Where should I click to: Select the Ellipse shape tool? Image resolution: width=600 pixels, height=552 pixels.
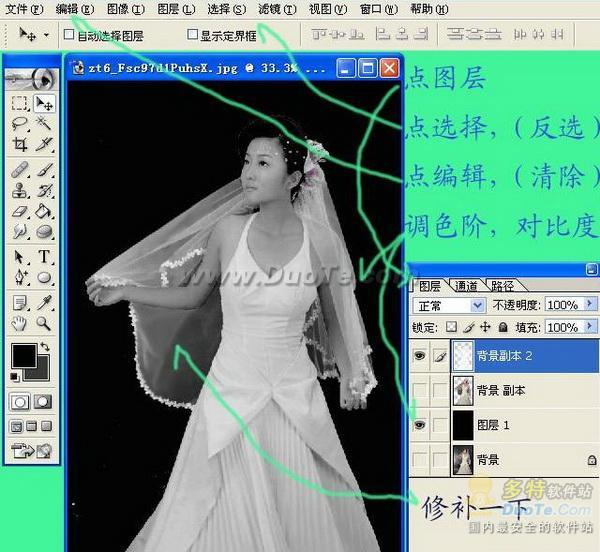point(44,277)
